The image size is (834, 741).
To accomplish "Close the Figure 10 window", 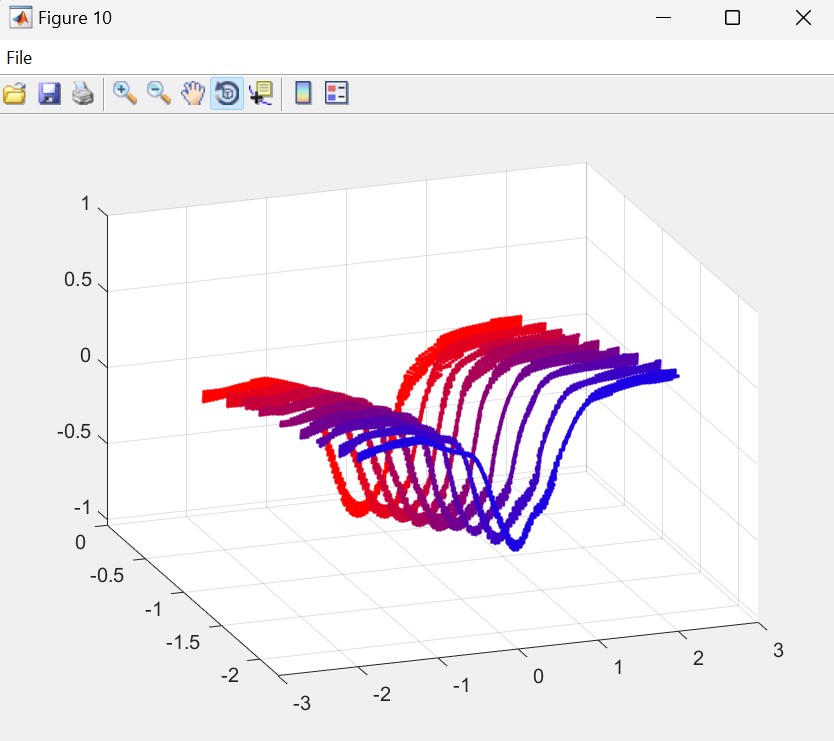I will click(x=802, y=18).
